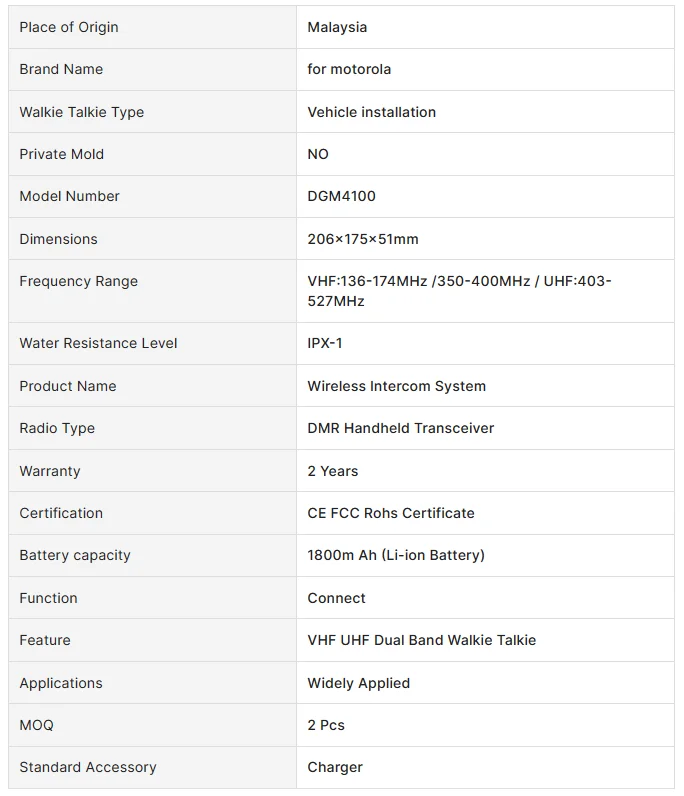The image size is (684, 796).
Task: Click the 206×175×51mm dimensions value
Action: (x=363, y=239)
